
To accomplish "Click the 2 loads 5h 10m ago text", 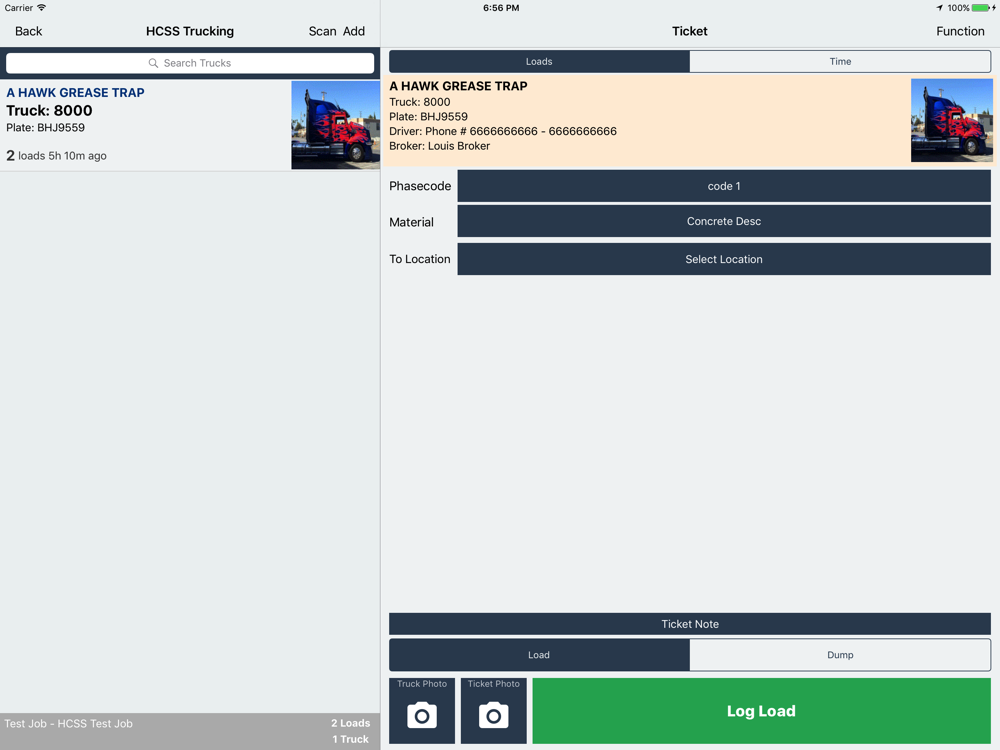I will click(x=56, y=156).
